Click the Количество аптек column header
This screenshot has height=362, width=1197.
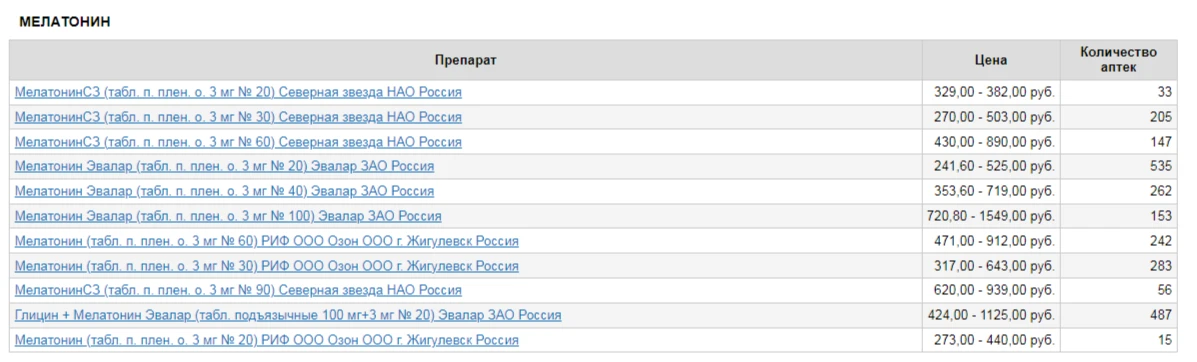(x=1118, y=60)
